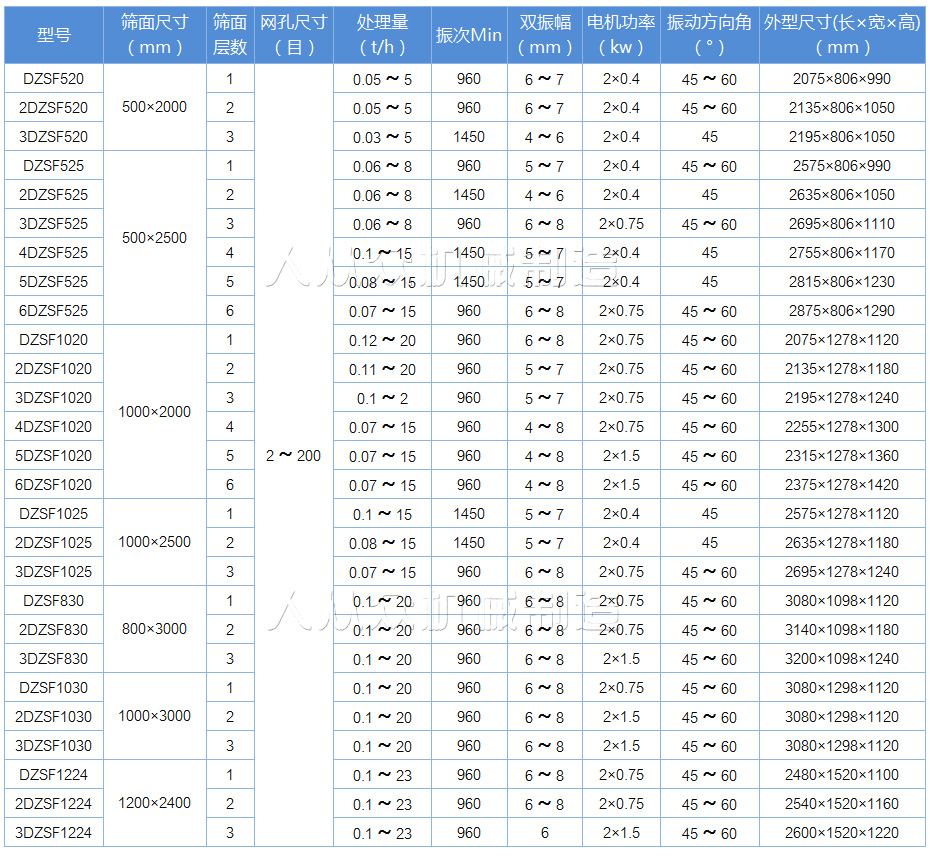Click the 2075×806×990 dimensions cell

(x=842, y=79)
